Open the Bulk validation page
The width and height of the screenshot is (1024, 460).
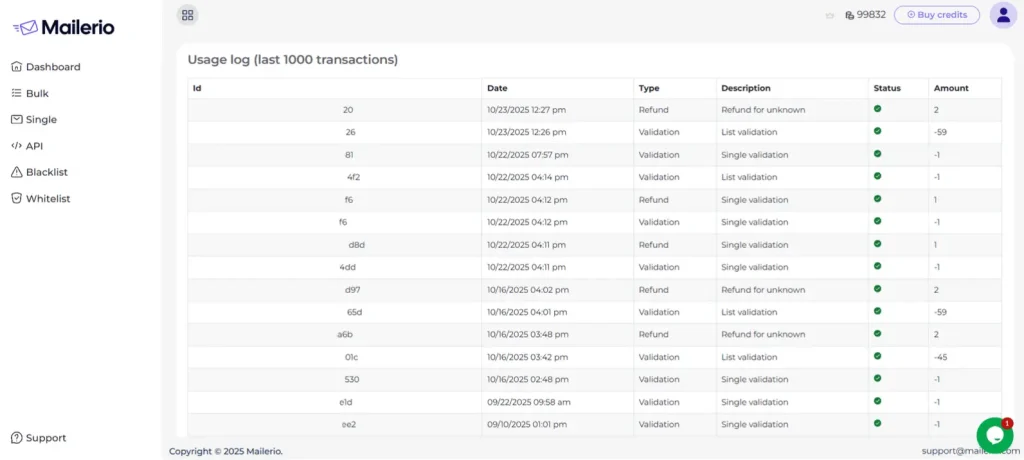pos(30,93)
